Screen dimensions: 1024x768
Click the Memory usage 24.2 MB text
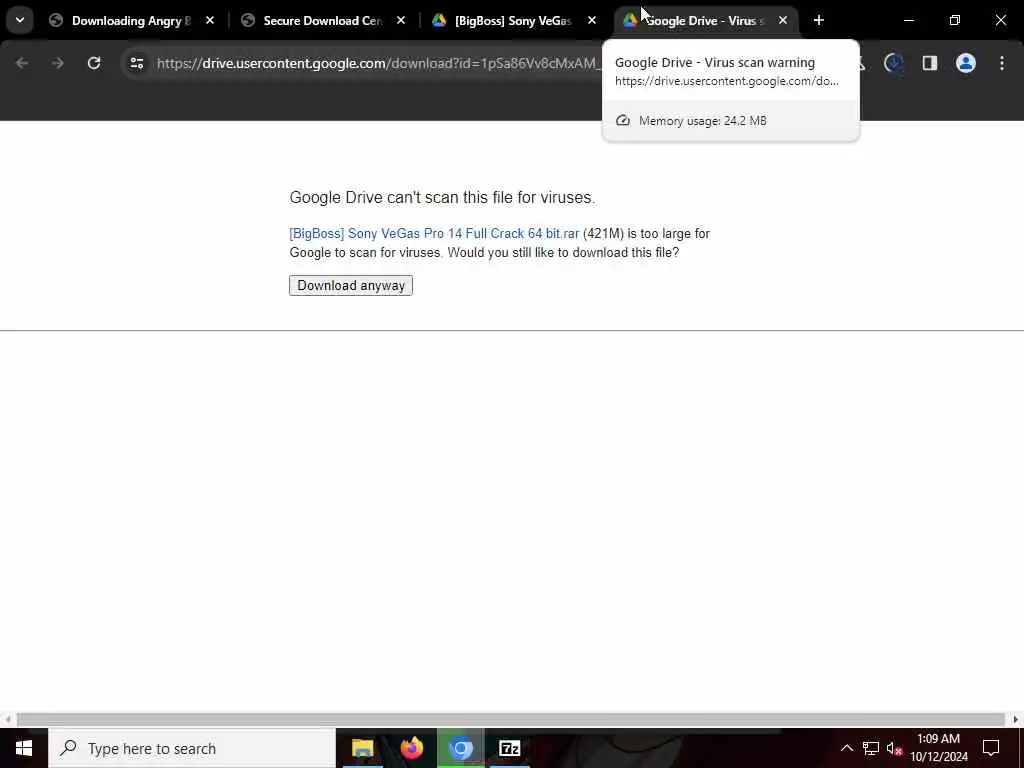click(x=703, y=121)
